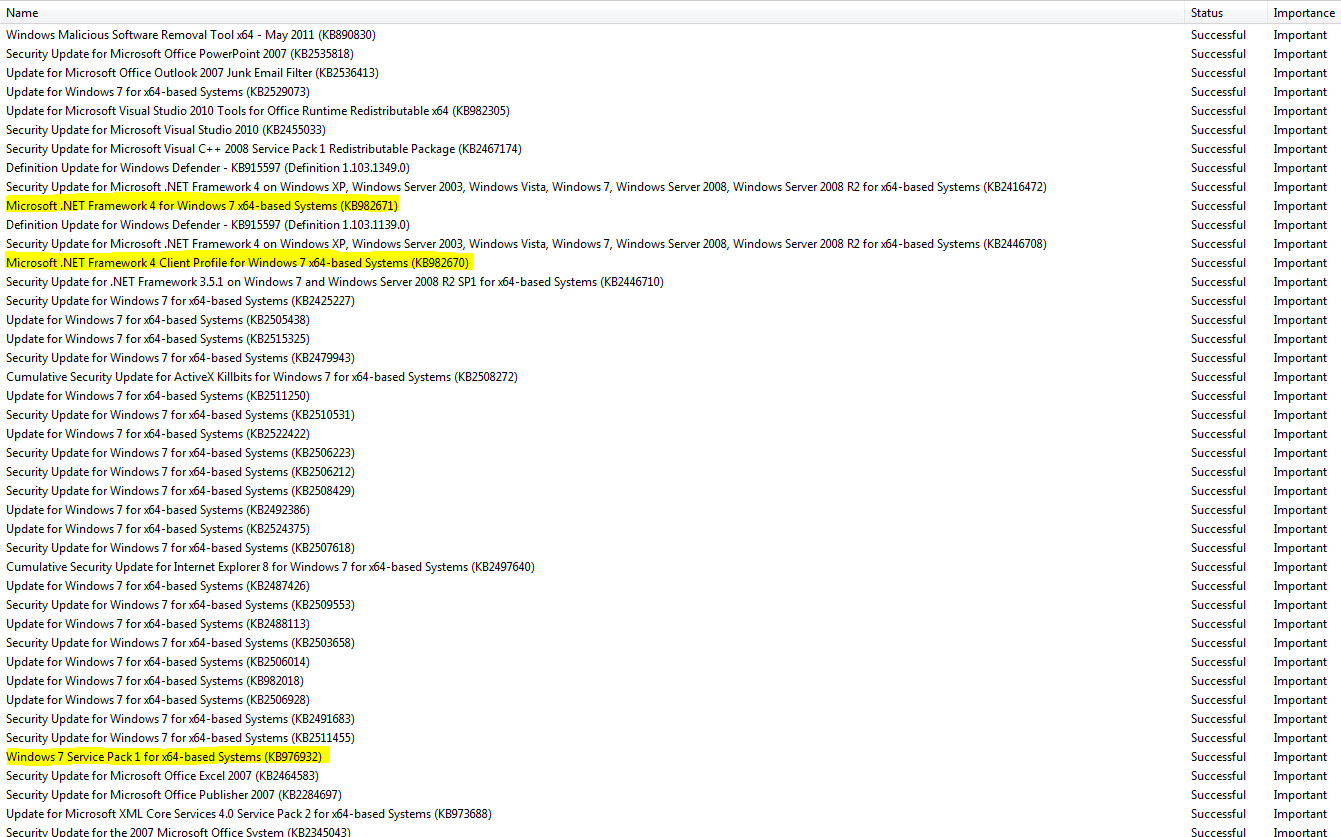Sort the list by the Name column header
Screen dimensions: 1341x837
pos(22,13)
